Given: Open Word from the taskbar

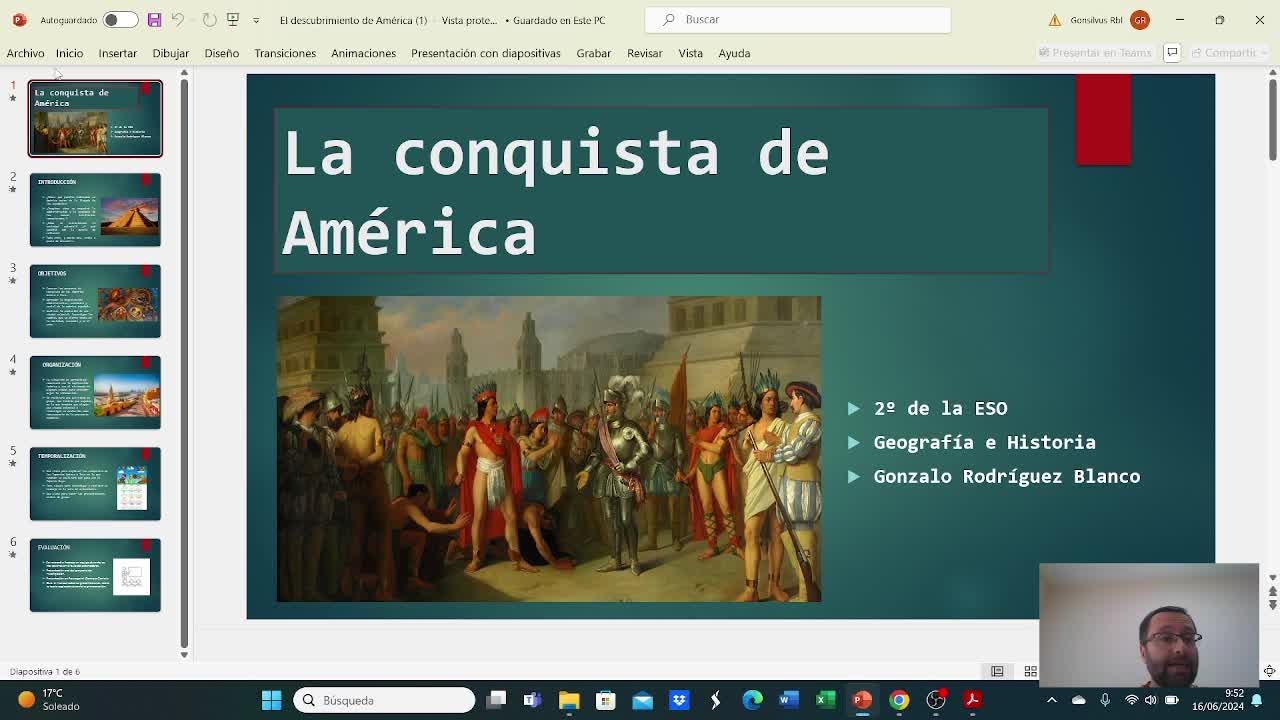Looking at the screenshot, I should point(788,700).
